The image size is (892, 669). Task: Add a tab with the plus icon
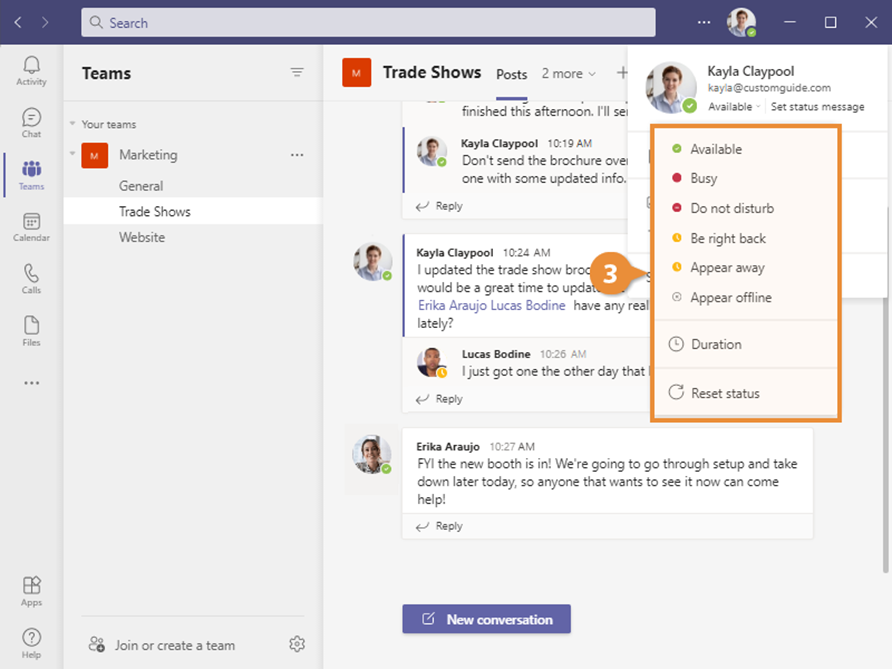tap(621, 73)
